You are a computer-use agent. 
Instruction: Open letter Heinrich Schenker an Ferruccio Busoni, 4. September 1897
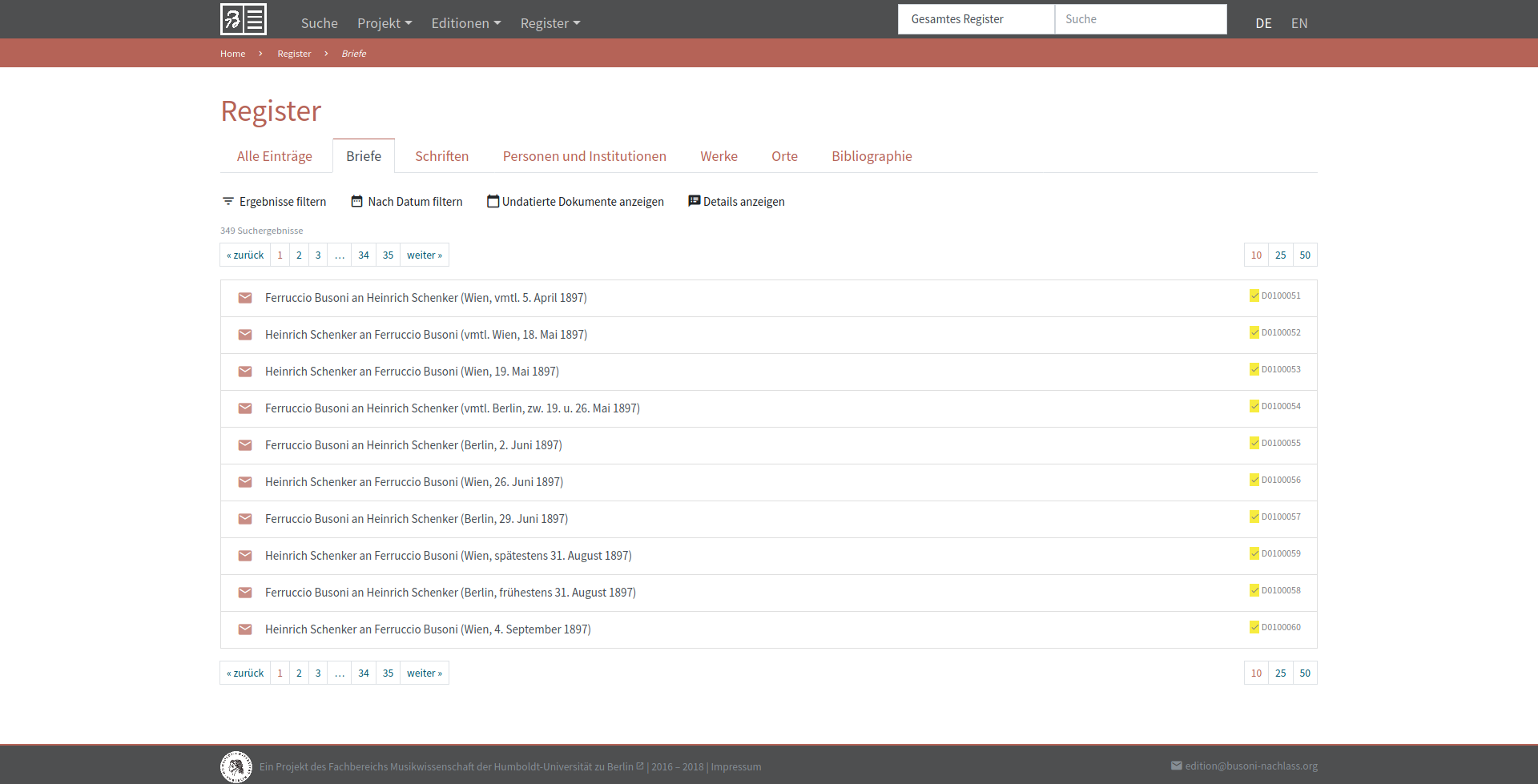click(x=428, y=629)
